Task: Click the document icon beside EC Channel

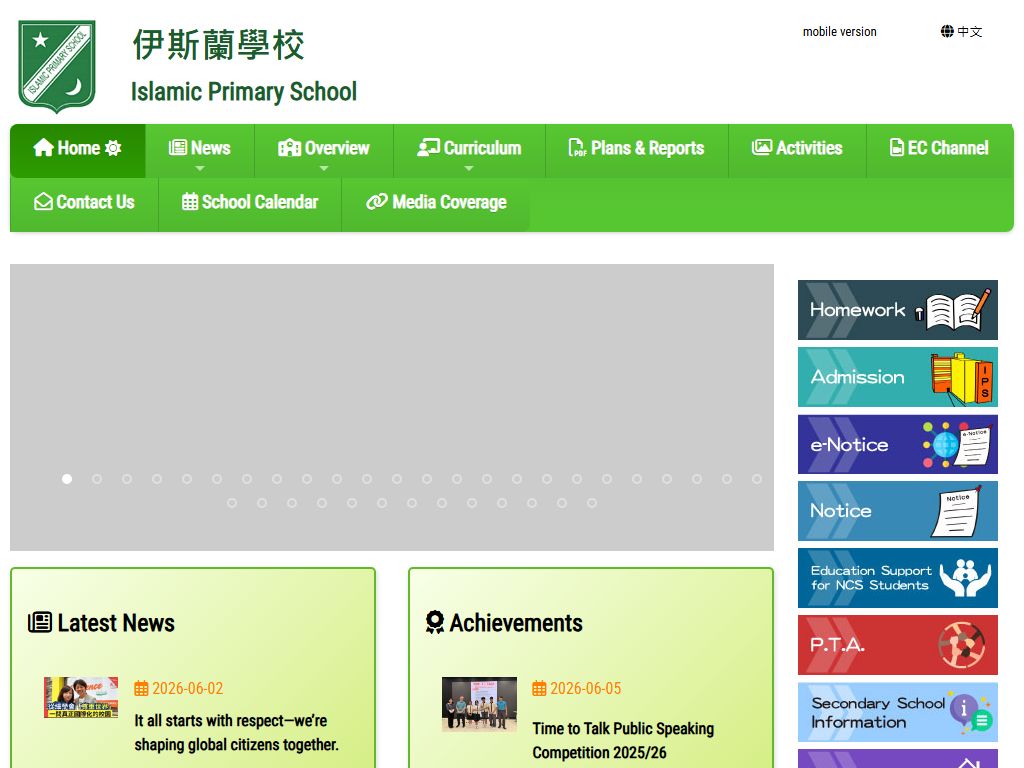Action: [x=897, y=148]
